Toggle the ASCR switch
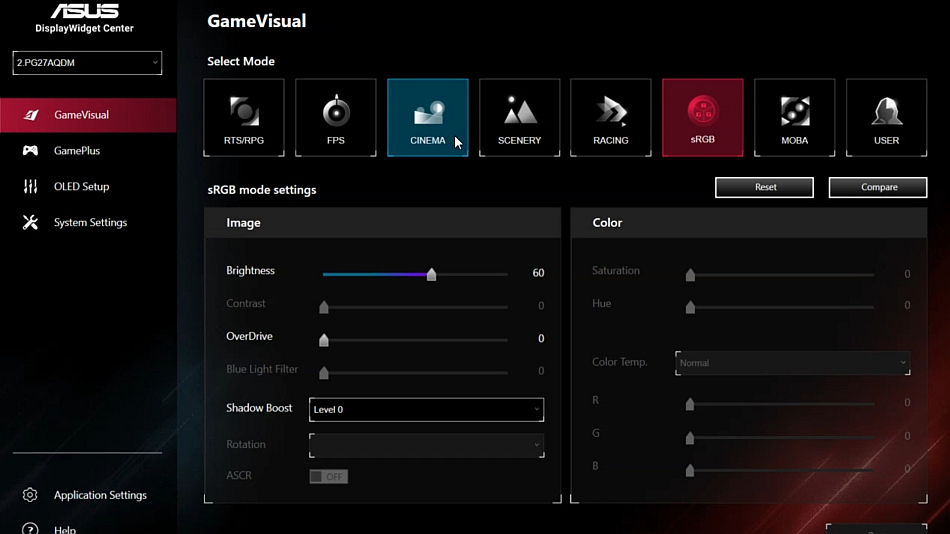The width and height of the screenshot is (950, 534). coord(328,476)
